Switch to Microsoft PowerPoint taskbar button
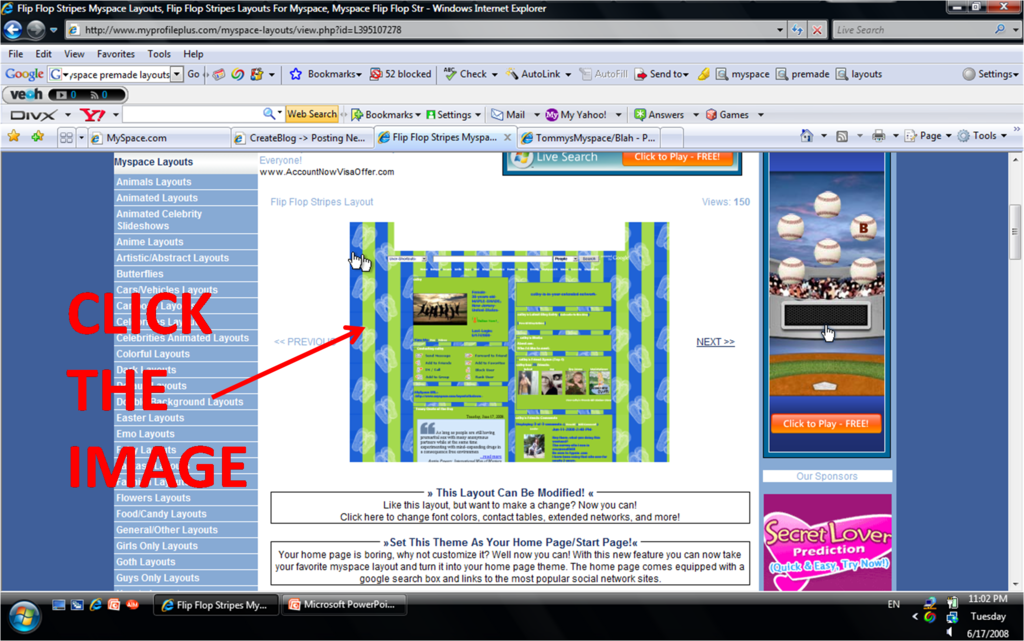This screenshot has height=641, width=1024. click(x=344, y=605)
